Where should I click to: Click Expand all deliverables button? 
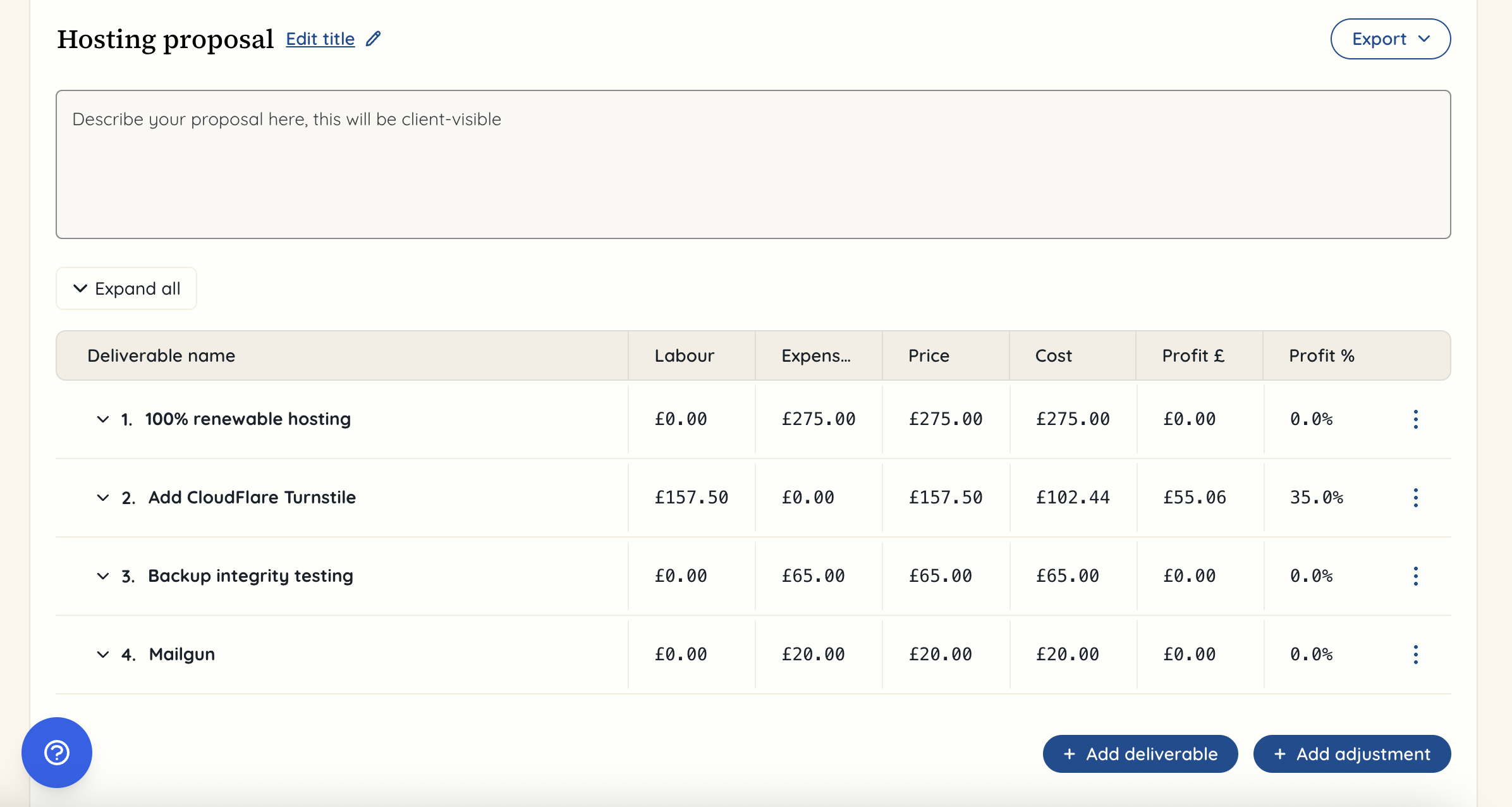[126, 288]
